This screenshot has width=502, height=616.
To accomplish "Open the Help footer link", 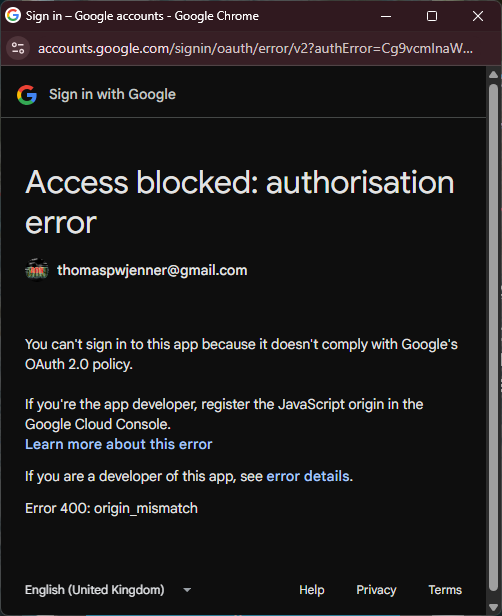I will [311, 590].
